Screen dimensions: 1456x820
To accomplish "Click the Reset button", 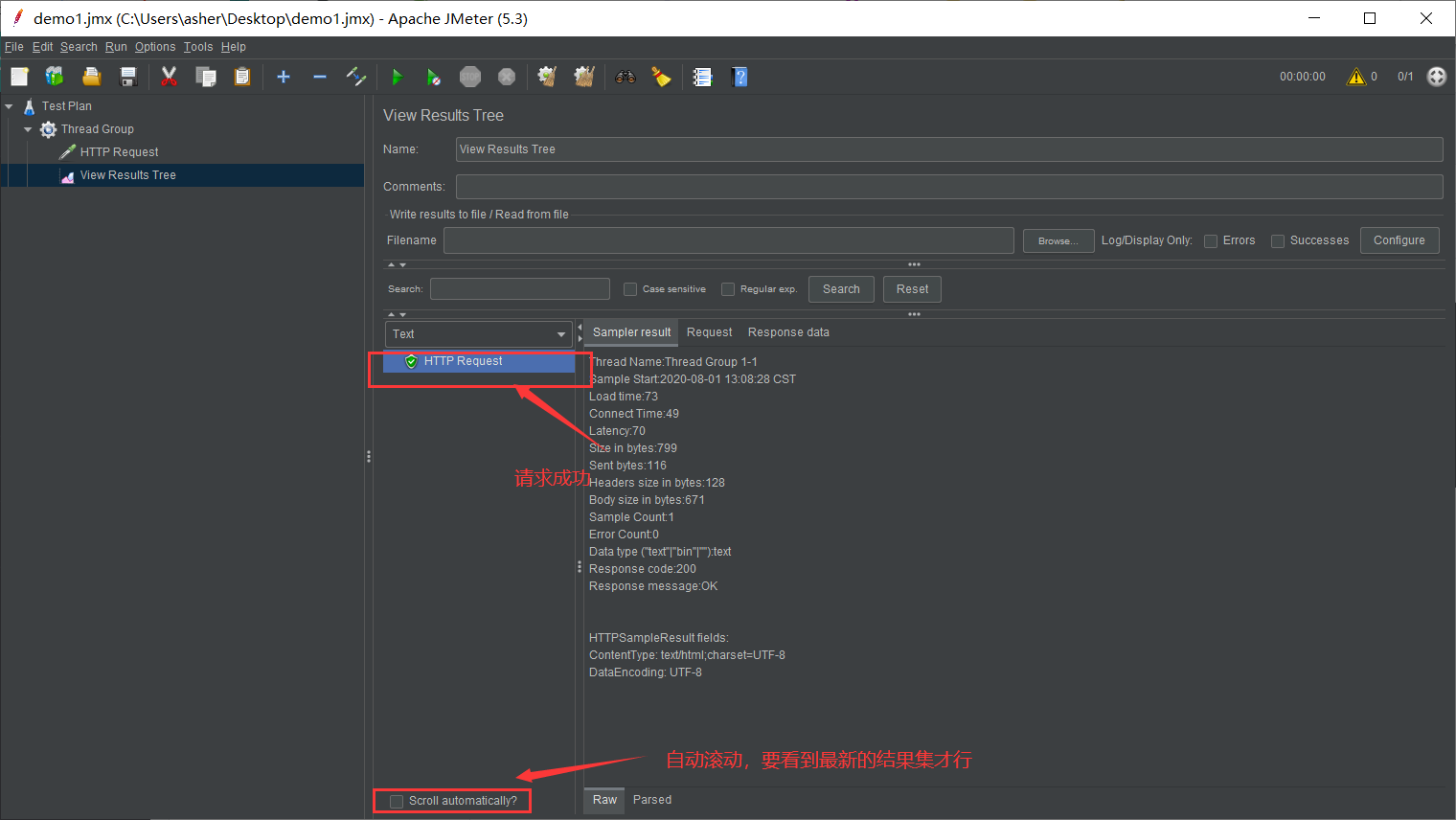I will click(x=912, y=289).
